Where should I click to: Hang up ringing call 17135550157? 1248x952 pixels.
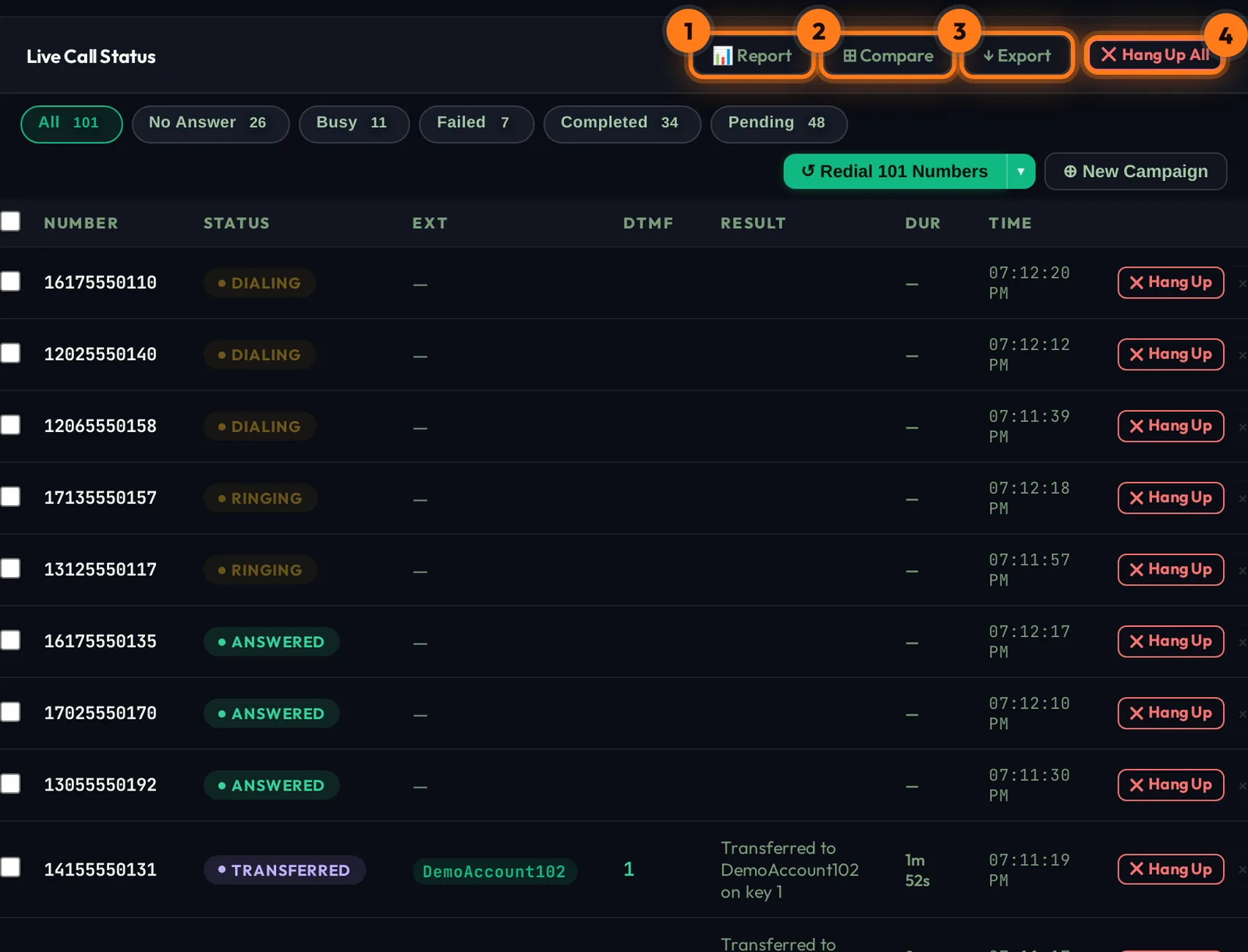(x=1170, y=497)
